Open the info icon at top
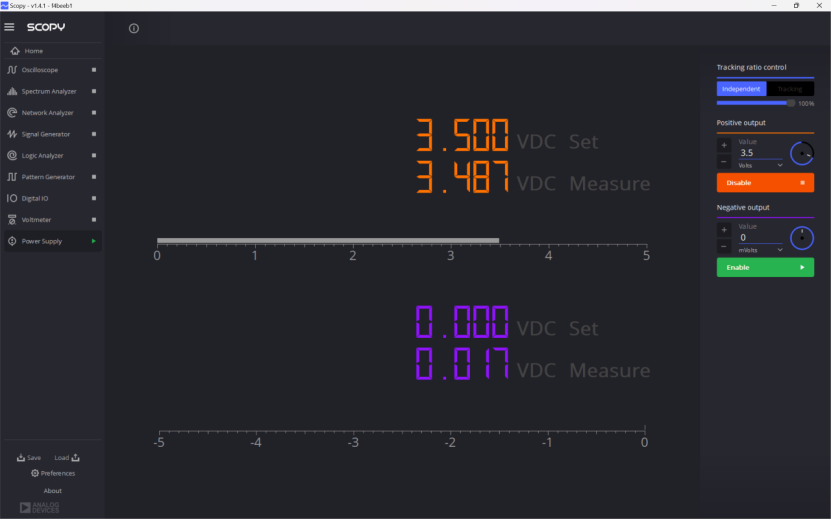Screen dimensions: 831x520 tap(134, 29)
